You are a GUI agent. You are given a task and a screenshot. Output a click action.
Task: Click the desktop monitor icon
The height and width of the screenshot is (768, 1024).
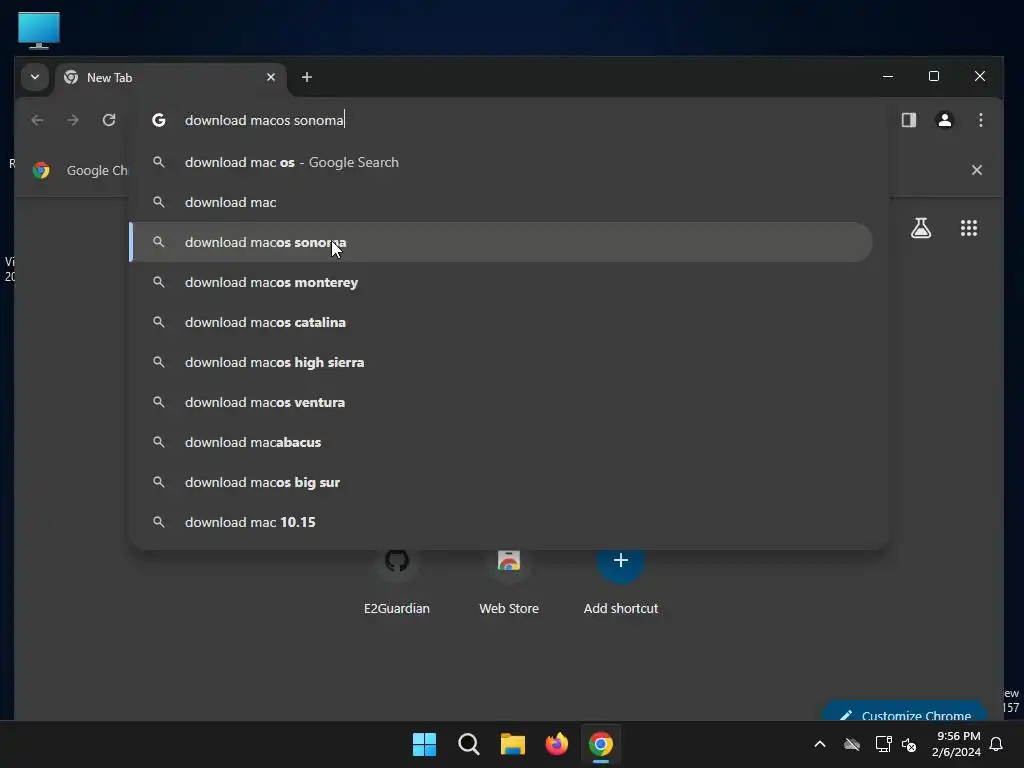[x=39, y=30]
